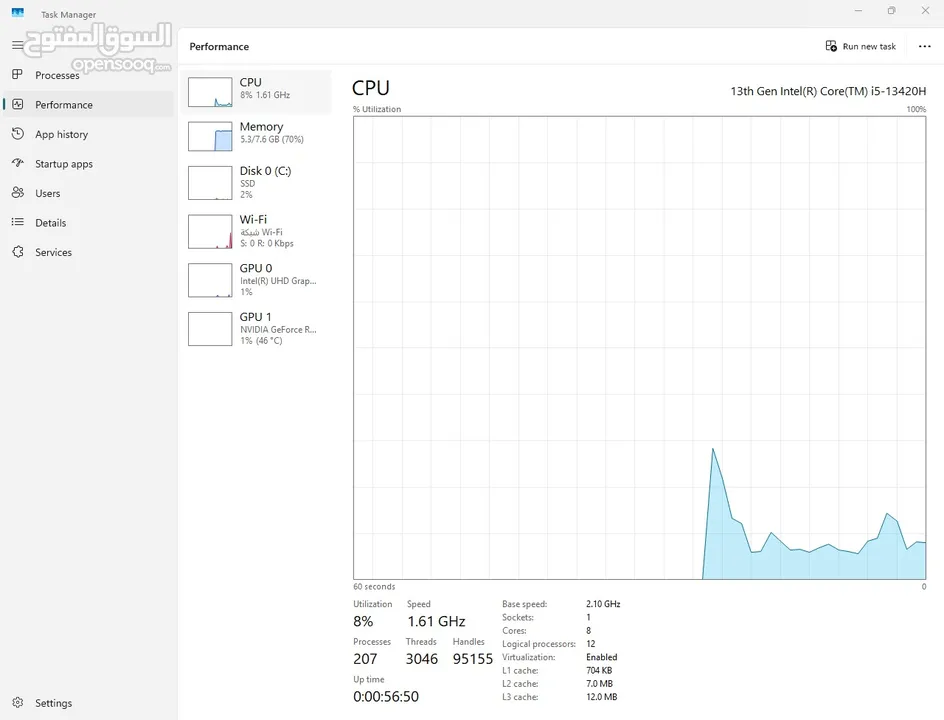Click the Task Manager title bar icon
The height and width of the screenshot is (720, 944).
pos(17,13)
